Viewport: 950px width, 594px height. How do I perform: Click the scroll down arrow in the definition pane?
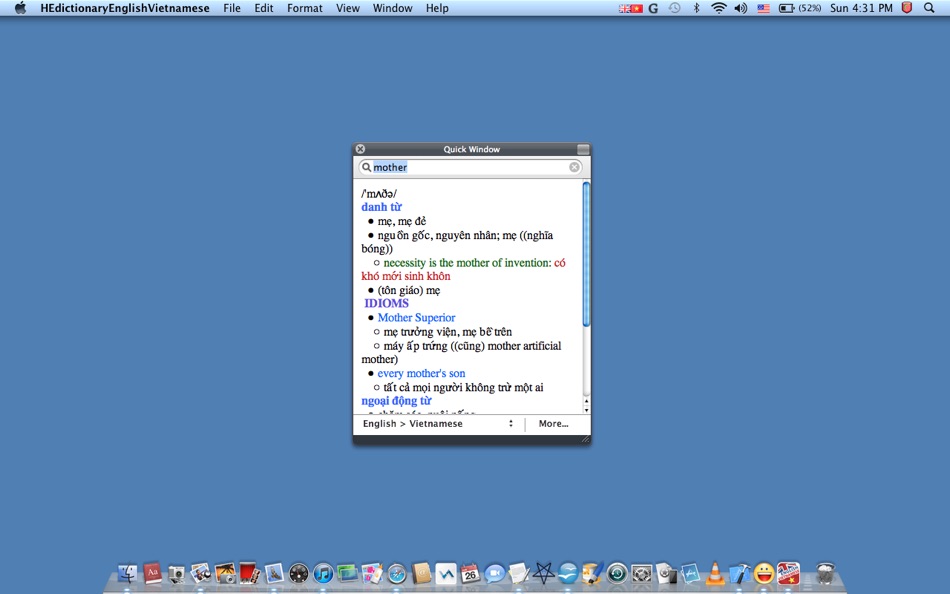coord(586,410)
